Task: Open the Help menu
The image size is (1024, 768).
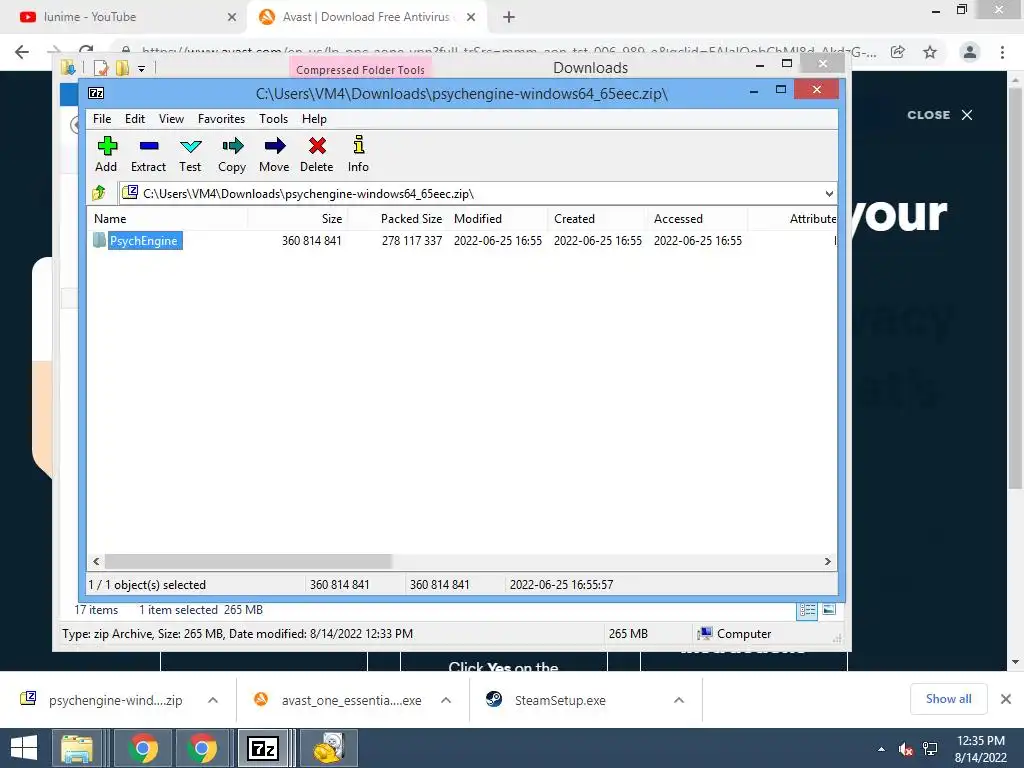Action: (314, 119)
